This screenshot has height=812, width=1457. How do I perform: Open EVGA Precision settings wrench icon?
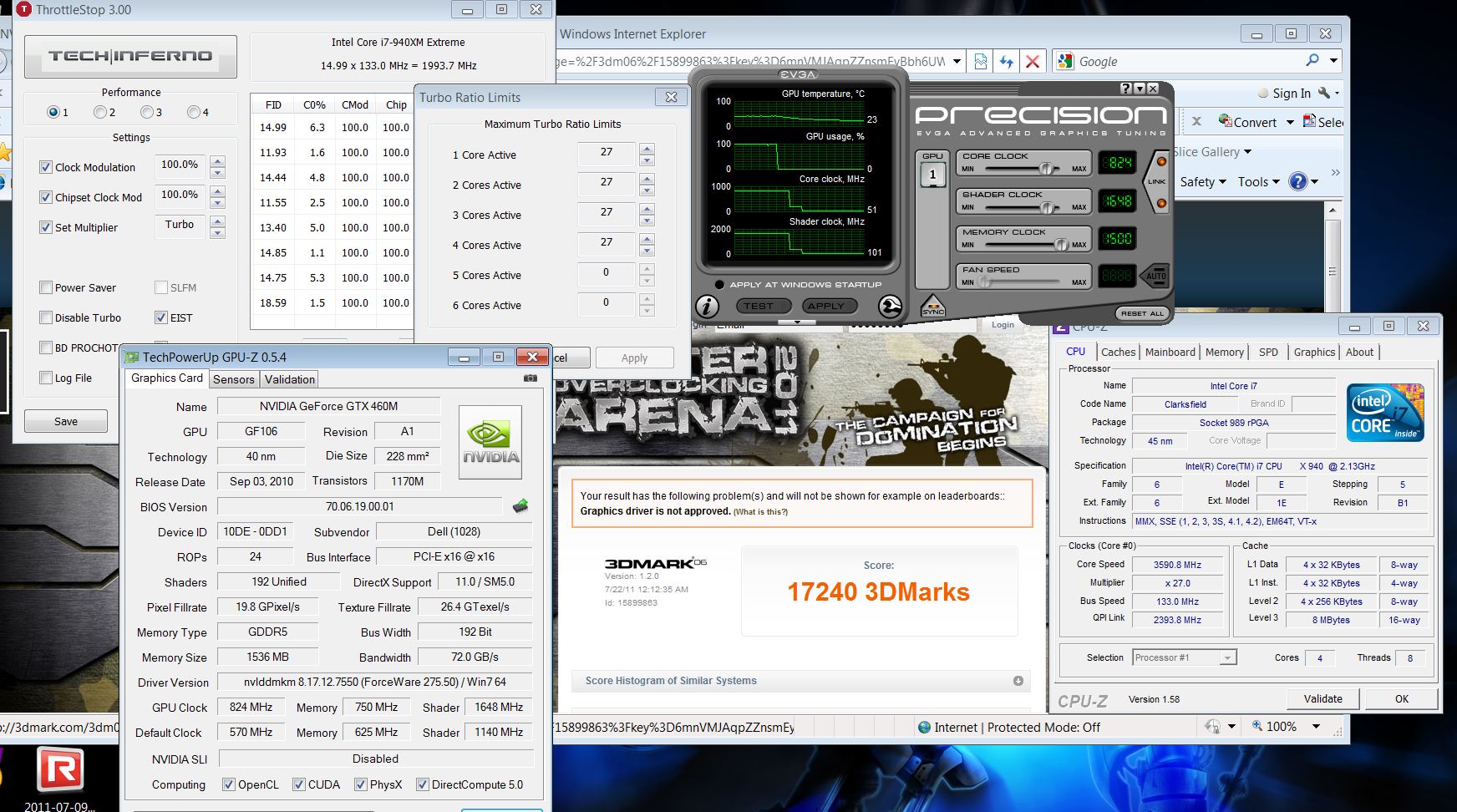[x=891, y=307]
